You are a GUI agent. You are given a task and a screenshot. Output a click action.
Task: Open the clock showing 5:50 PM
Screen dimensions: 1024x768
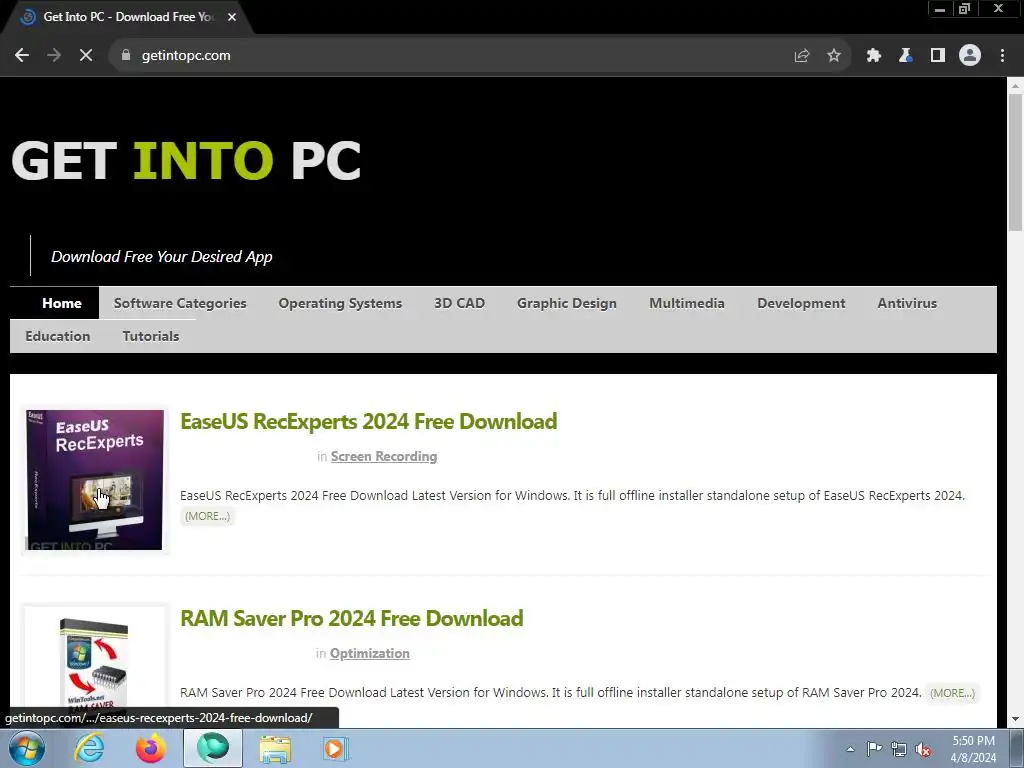(x=973, y=749)
